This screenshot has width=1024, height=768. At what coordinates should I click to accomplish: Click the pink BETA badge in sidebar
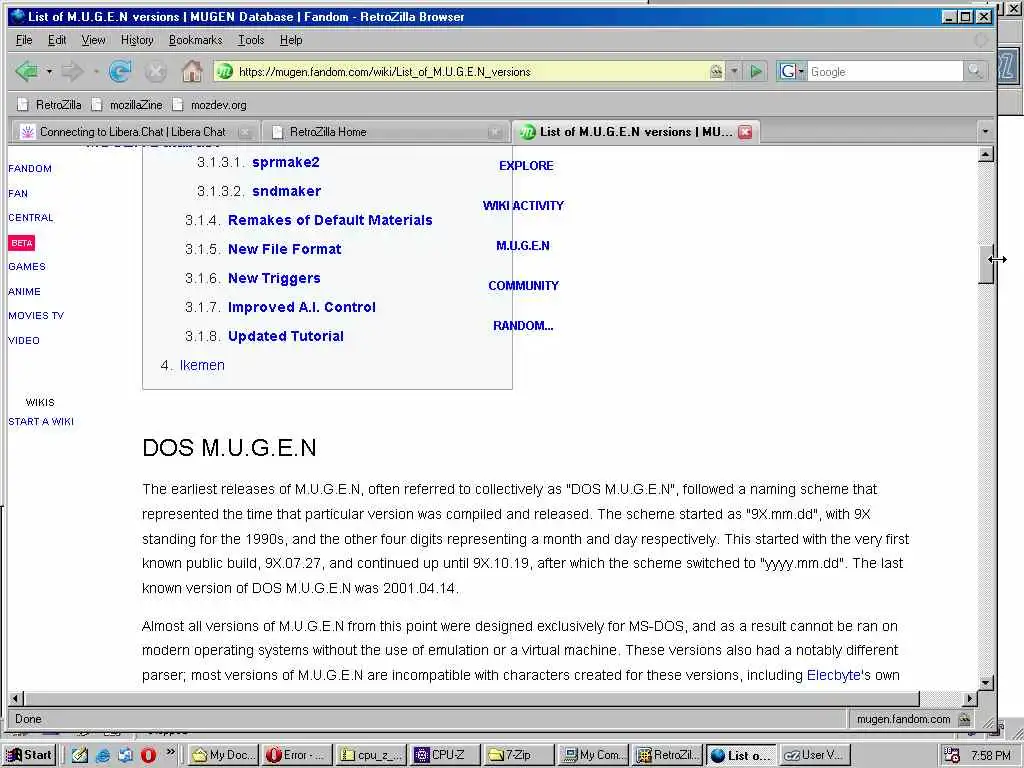coord(22,243)
